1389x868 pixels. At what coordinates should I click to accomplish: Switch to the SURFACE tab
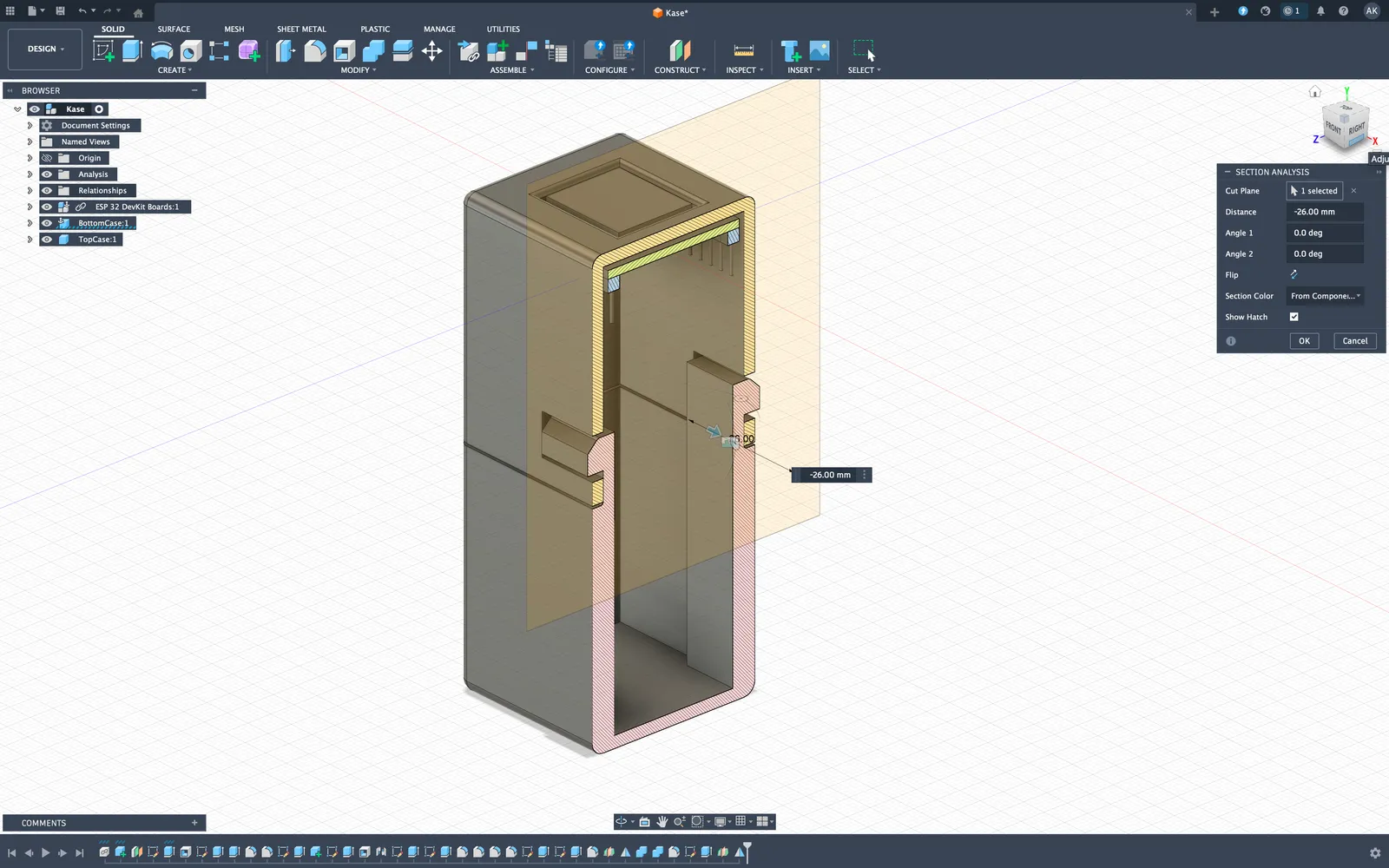coord(173,29)
